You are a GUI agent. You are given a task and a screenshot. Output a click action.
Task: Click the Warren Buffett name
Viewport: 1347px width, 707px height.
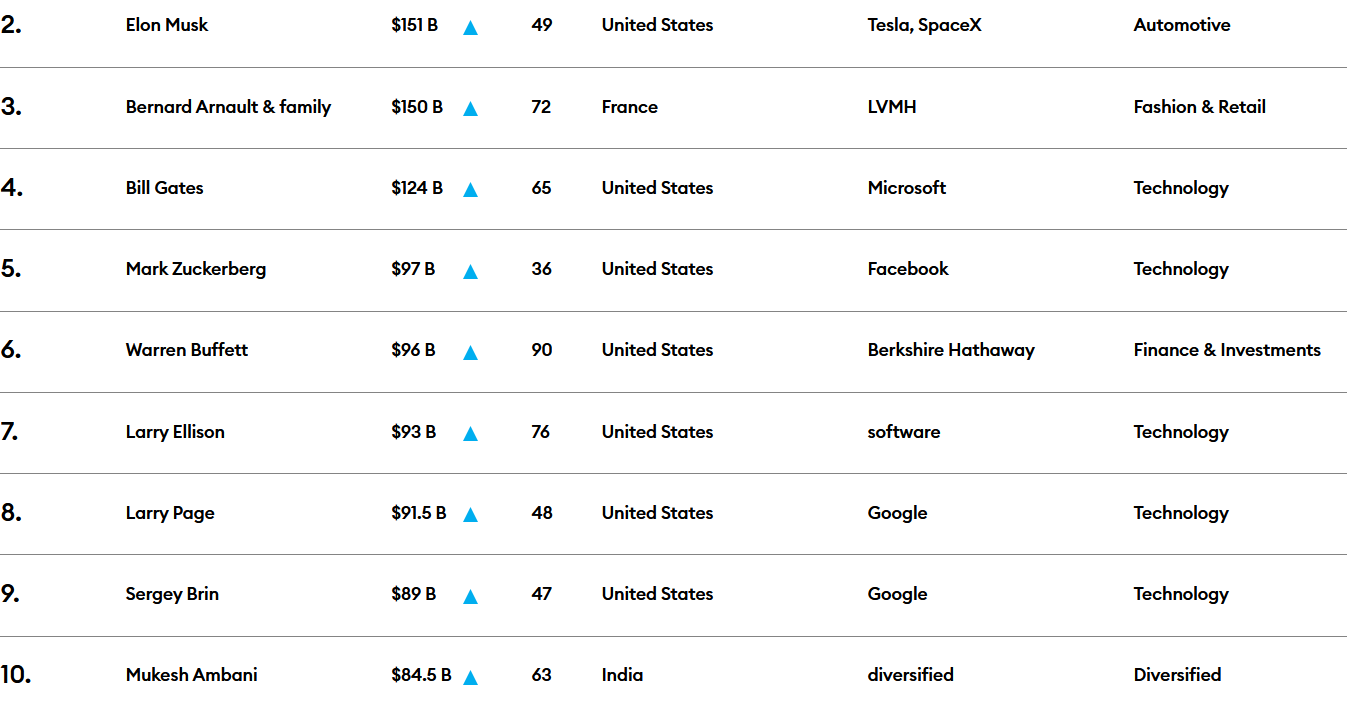(187, 350)
